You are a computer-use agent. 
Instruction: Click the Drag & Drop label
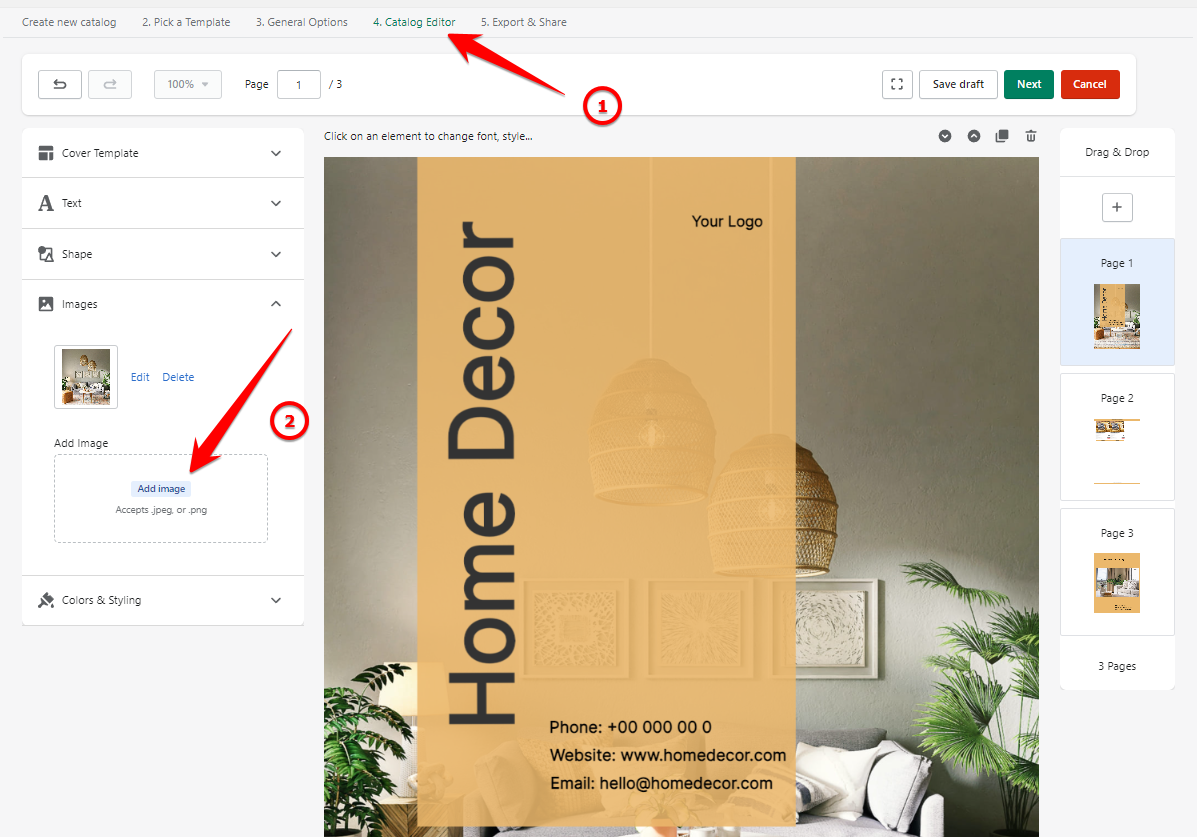(1117, 152)
